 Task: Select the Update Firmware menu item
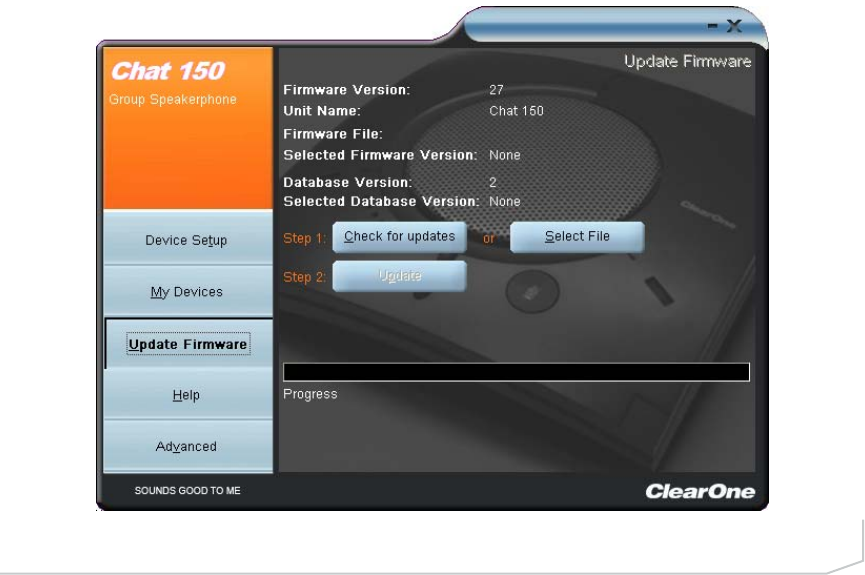click(x=188, y=344)
